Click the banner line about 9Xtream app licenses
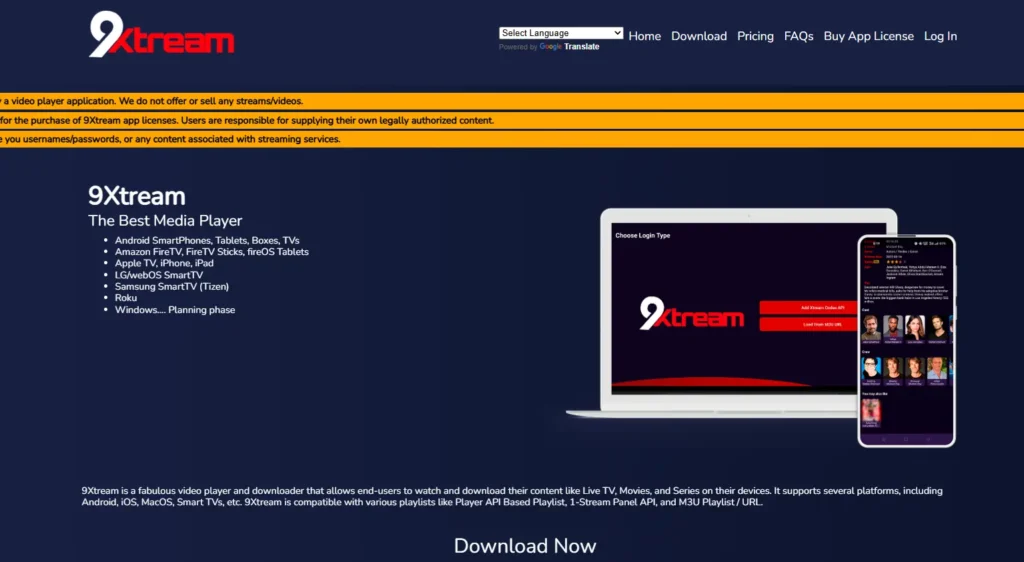This screenshot has height=562, width=1024. click(x=512, y=120)
